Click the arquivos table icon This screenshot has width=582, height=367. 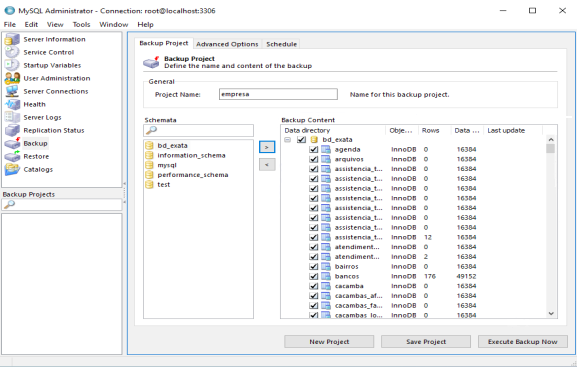(326, 159)
